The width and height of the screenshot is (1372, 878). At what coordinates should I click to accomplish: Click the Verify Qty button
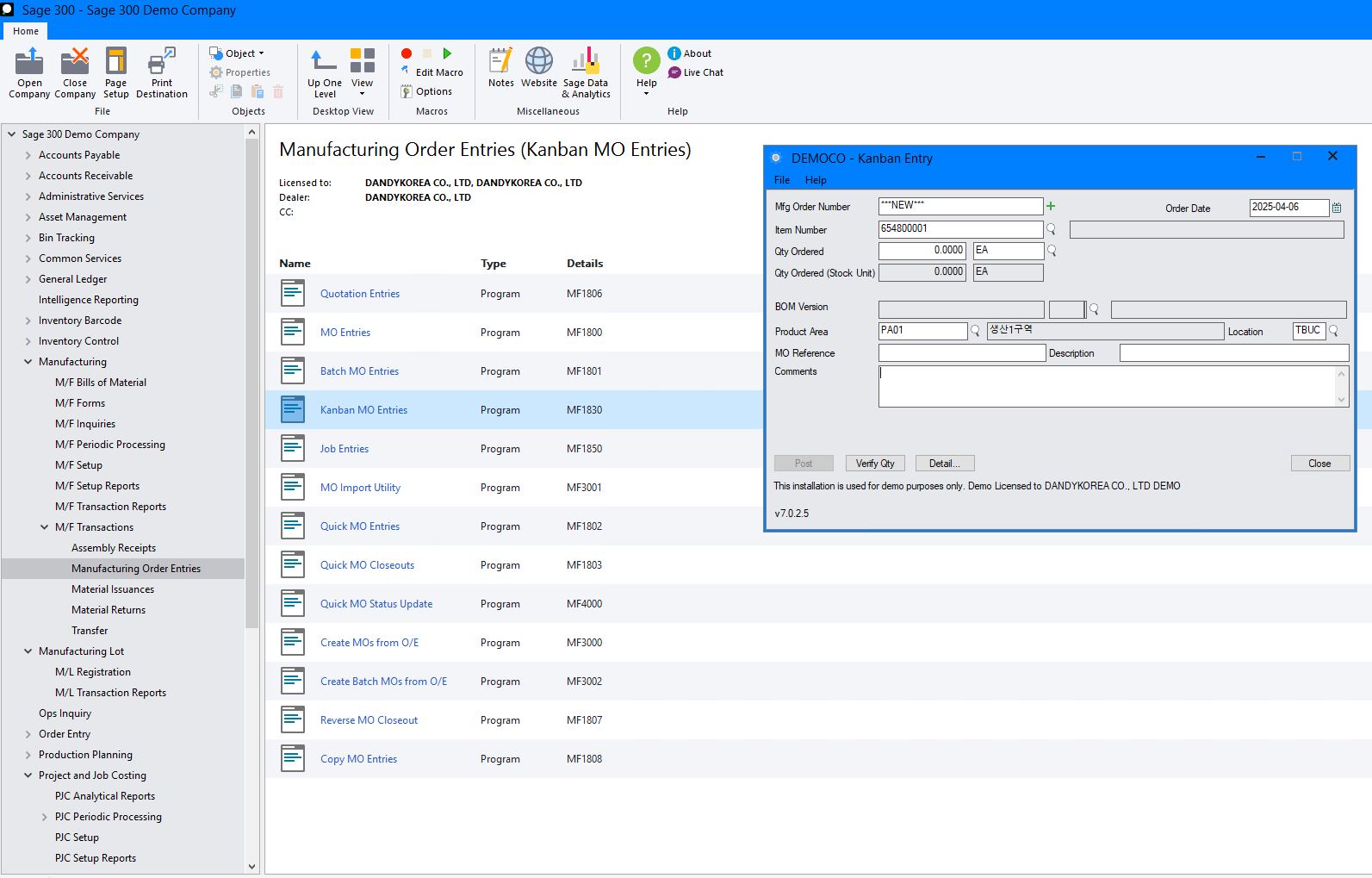pyautogui.click(x=875, y=464)
